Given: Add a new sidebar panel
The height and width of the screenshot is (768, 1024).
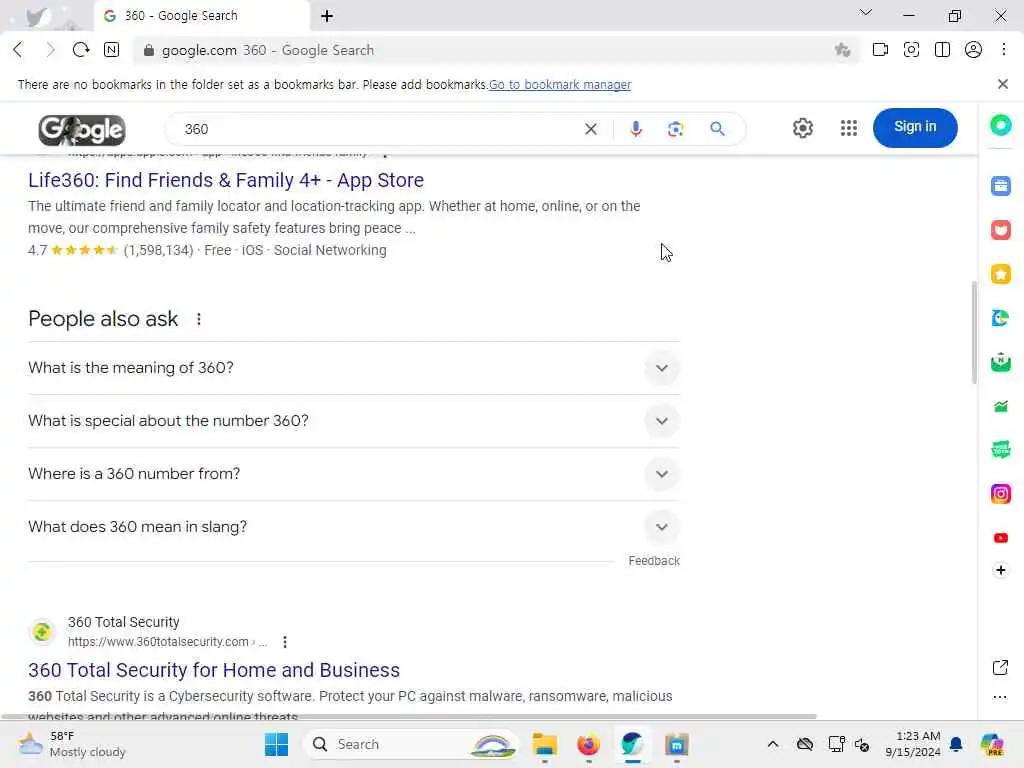Looking at the screenshot, I should 1000,570.
